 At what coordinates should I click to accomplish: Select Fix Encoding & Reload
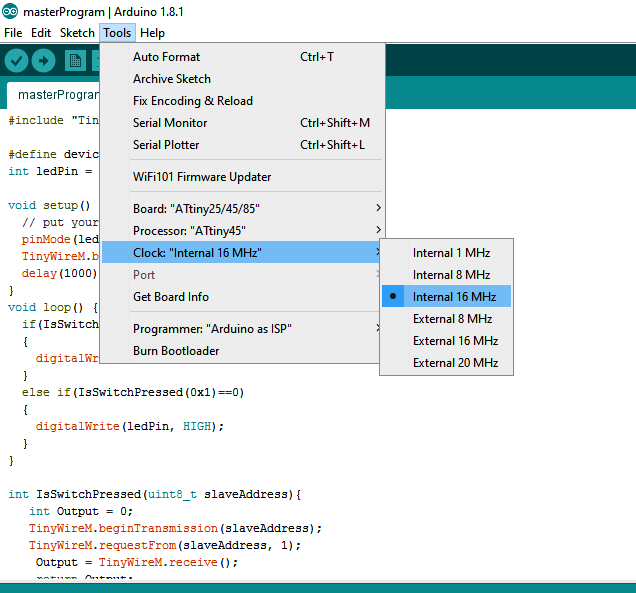click(x=241, y=101)
